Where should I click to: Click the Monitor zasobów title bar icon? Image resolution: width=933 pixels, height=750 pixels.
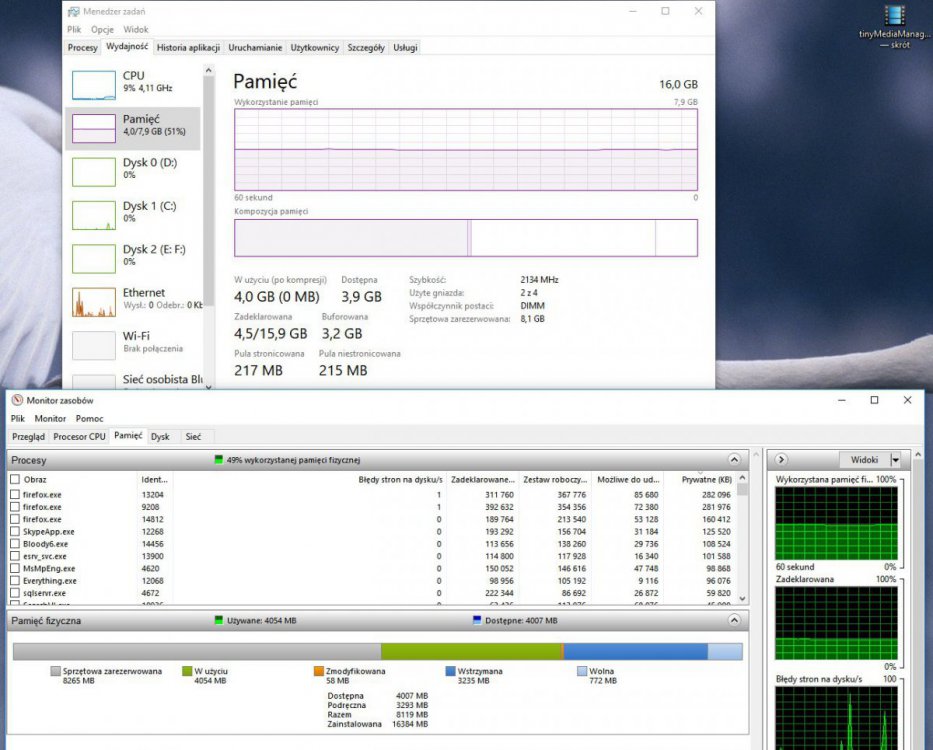[x=17, y=400]
